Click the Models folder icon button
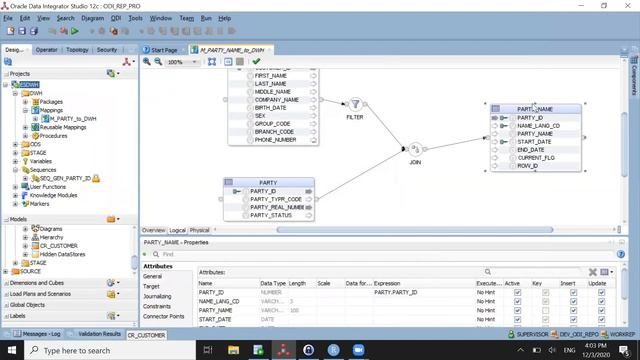640x360 pixels. tap(111, 219)
